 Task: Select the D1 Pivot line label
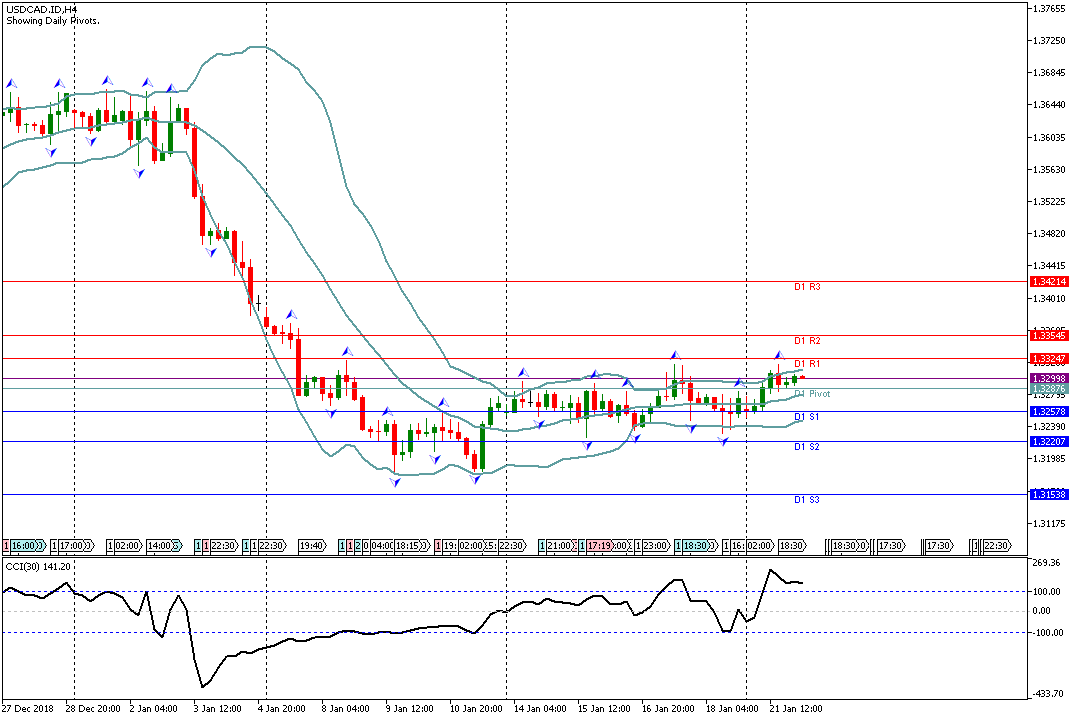coord(812,394)
